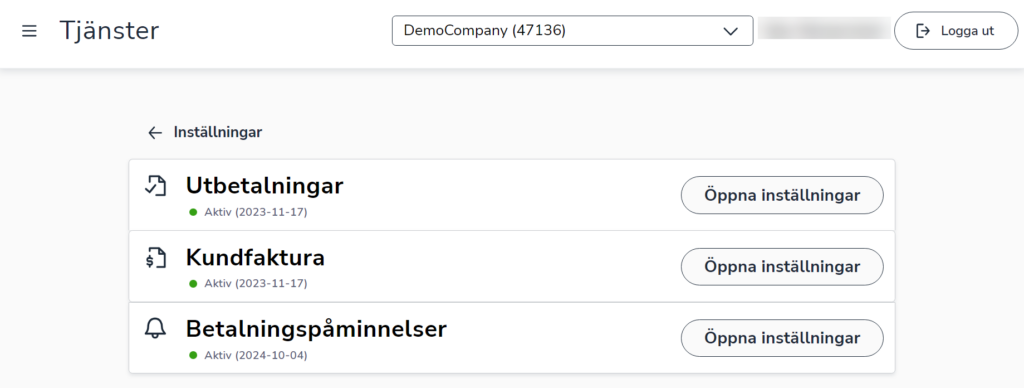Go back via Inställningar link

[x=217, y=133]
